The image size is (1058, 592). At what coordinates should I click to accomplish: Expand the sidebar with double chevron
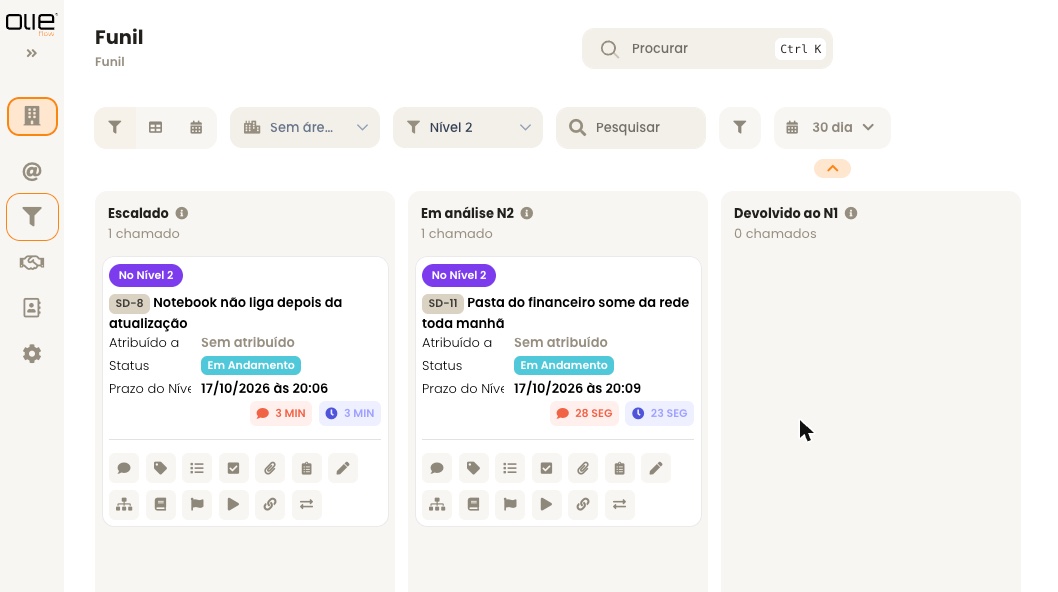coord(32,53)
